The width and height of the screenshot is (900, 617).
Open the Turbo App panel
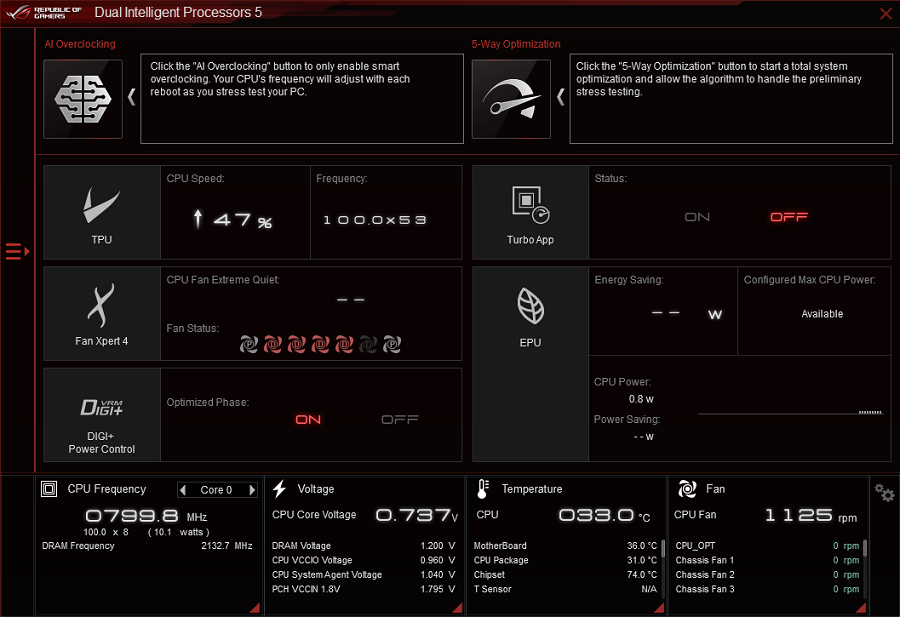(530, 212)
